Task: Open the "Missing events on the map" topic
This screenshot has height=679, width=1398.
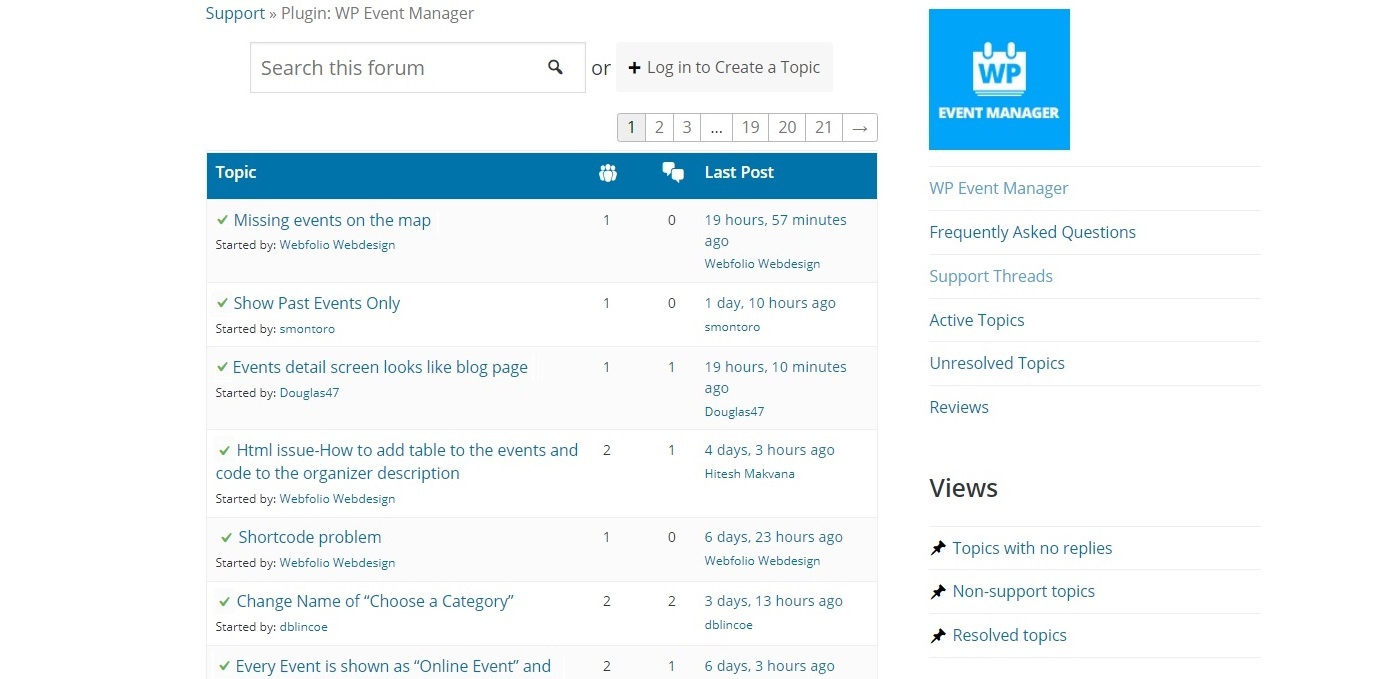Action: [331, 220]
